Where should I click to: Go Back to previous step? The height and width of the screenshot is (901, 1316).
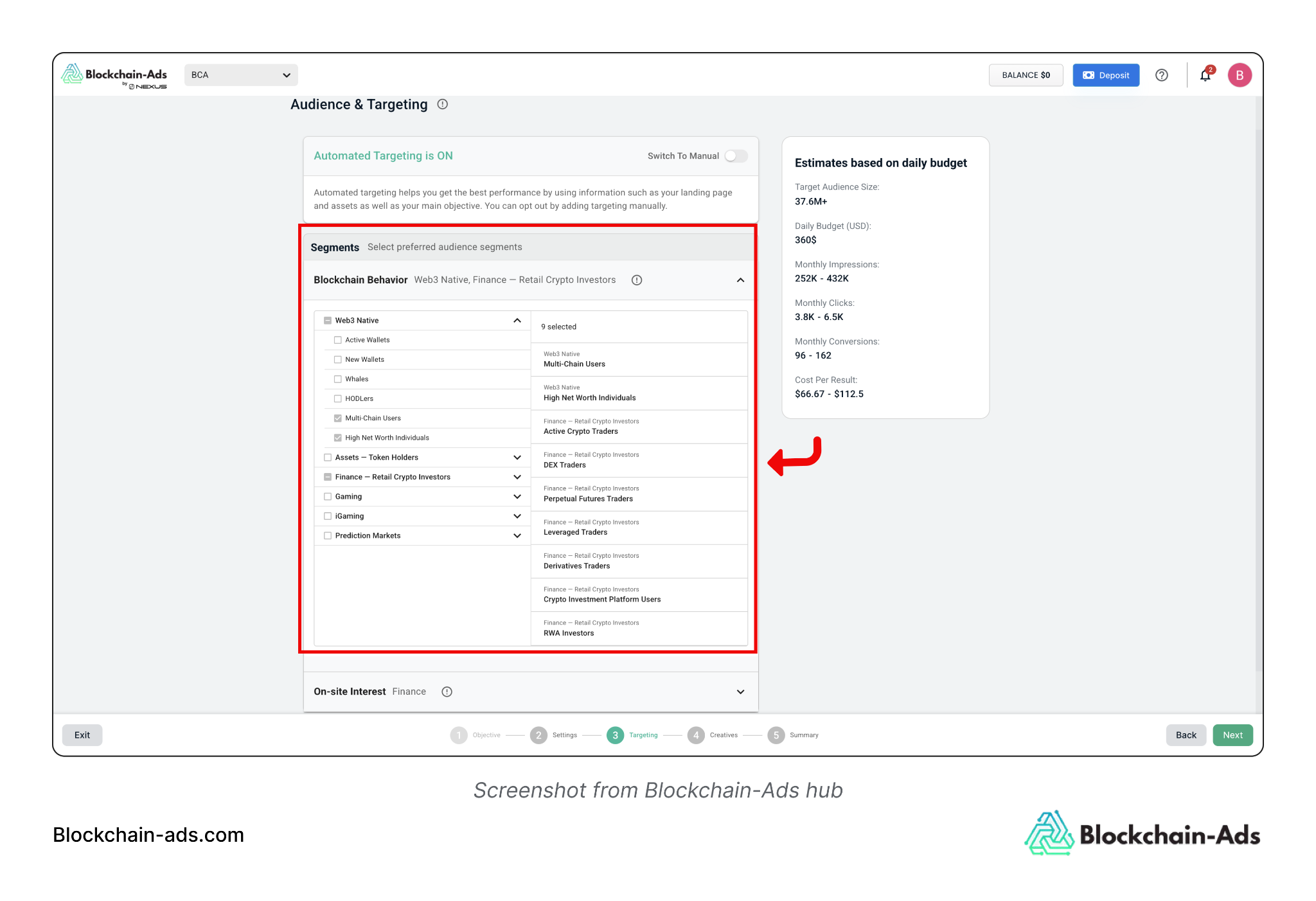click(x=1186, y=735)
